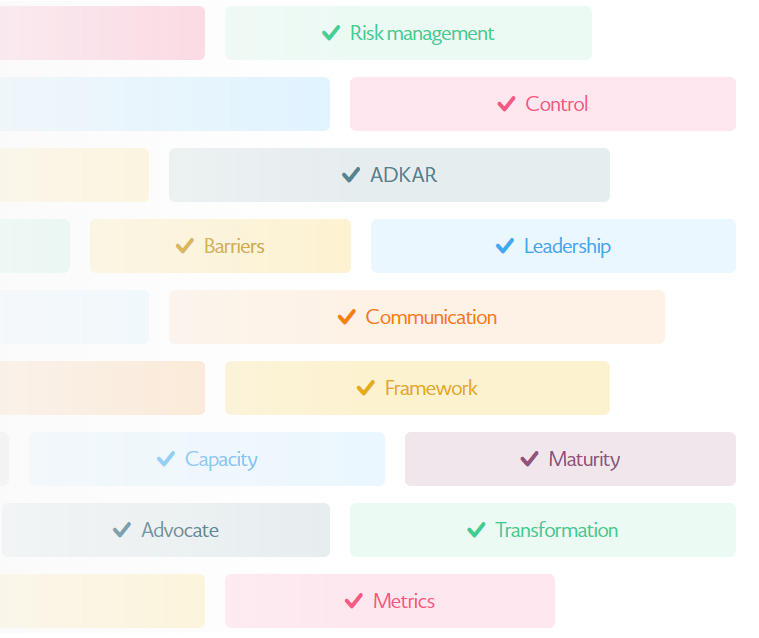
Task: Select the Risk management tag
Action: tap(409, 33)
